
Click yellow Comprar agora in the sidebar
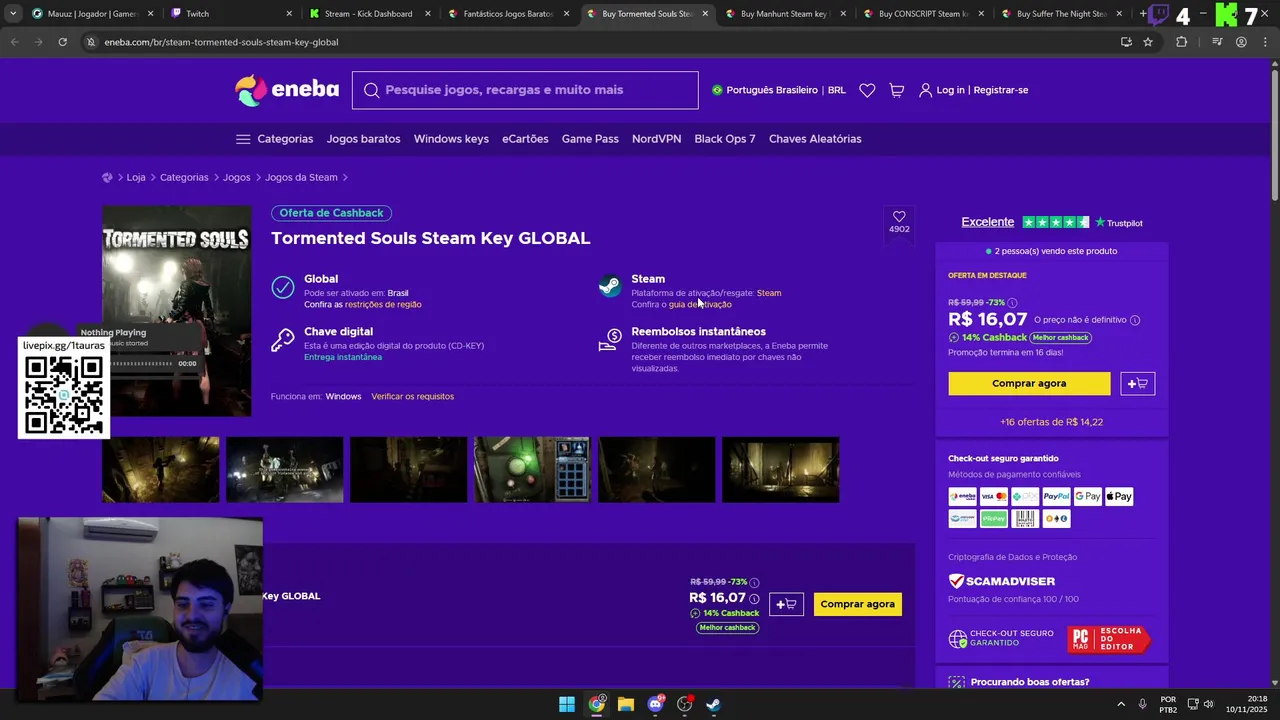[1029, 384]
